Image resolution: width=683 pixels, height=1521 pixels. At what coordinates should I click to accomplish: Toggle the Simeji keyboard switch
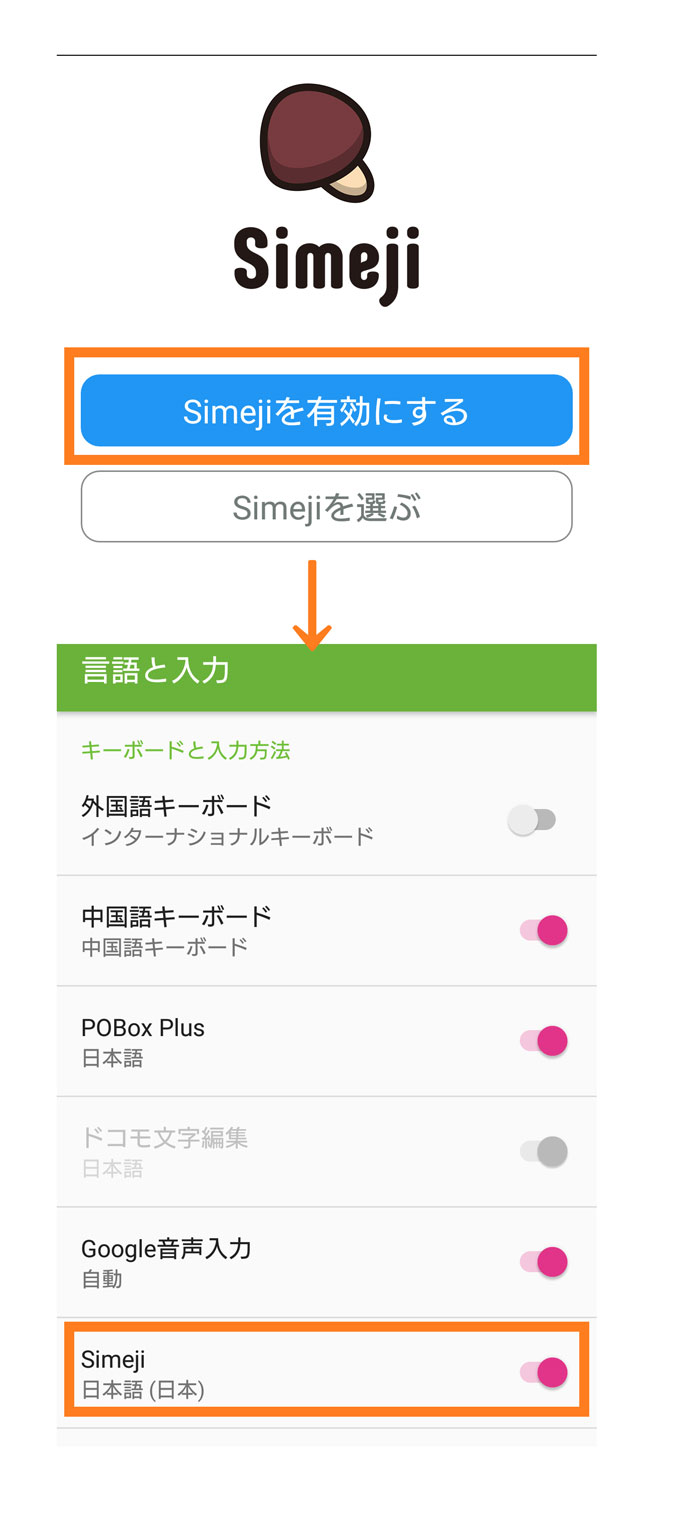click(544, 1372)
